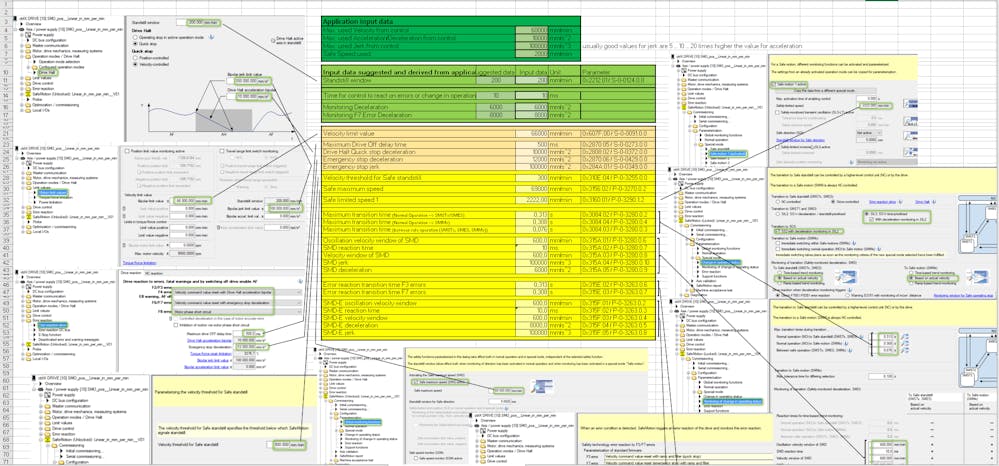Image resolution: width=999 pixels, height=466 pixels.
Task: Enable Position limit value monitoring active
Action: pos(127,151)
